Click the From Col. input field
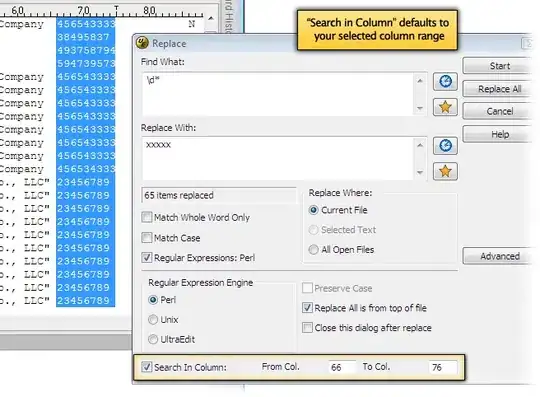Viewport: 540px width, 397px height. [x=342, y=367]
